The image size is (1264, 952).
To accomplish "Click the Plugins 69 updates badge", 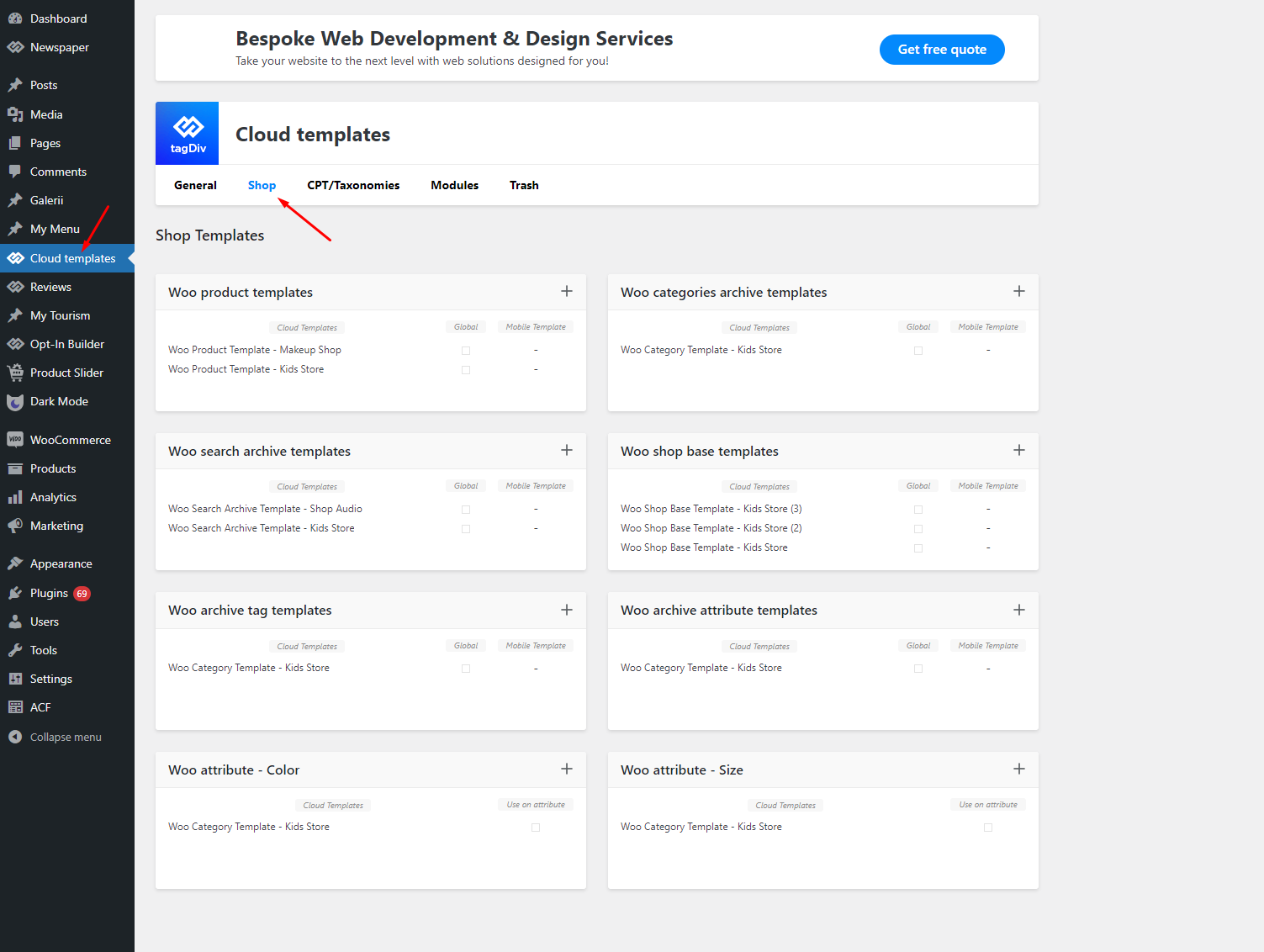I will (82, 594).
